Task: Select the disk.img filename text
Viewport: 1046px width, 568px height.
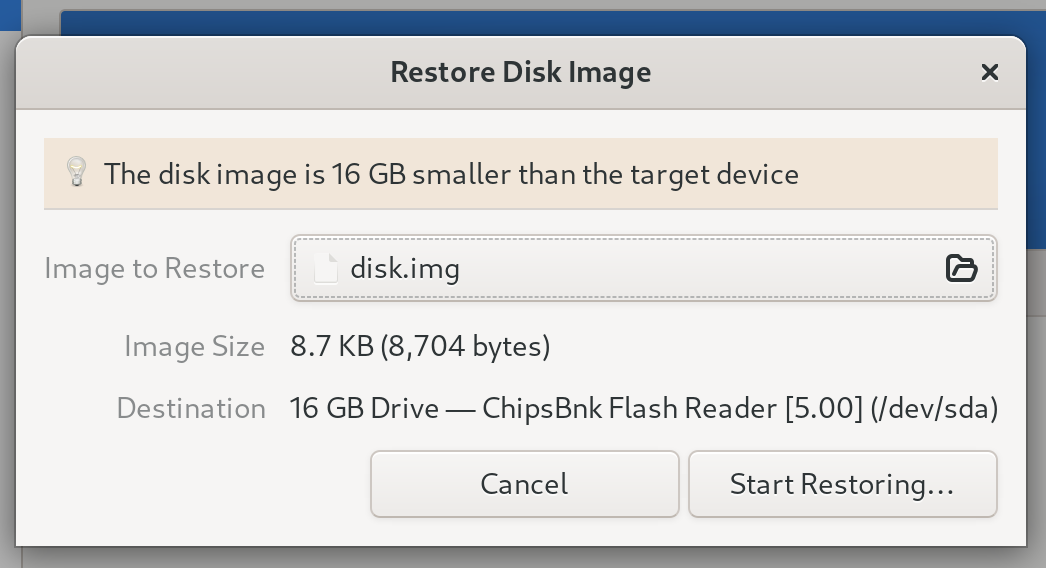Action: pos(404,269)
